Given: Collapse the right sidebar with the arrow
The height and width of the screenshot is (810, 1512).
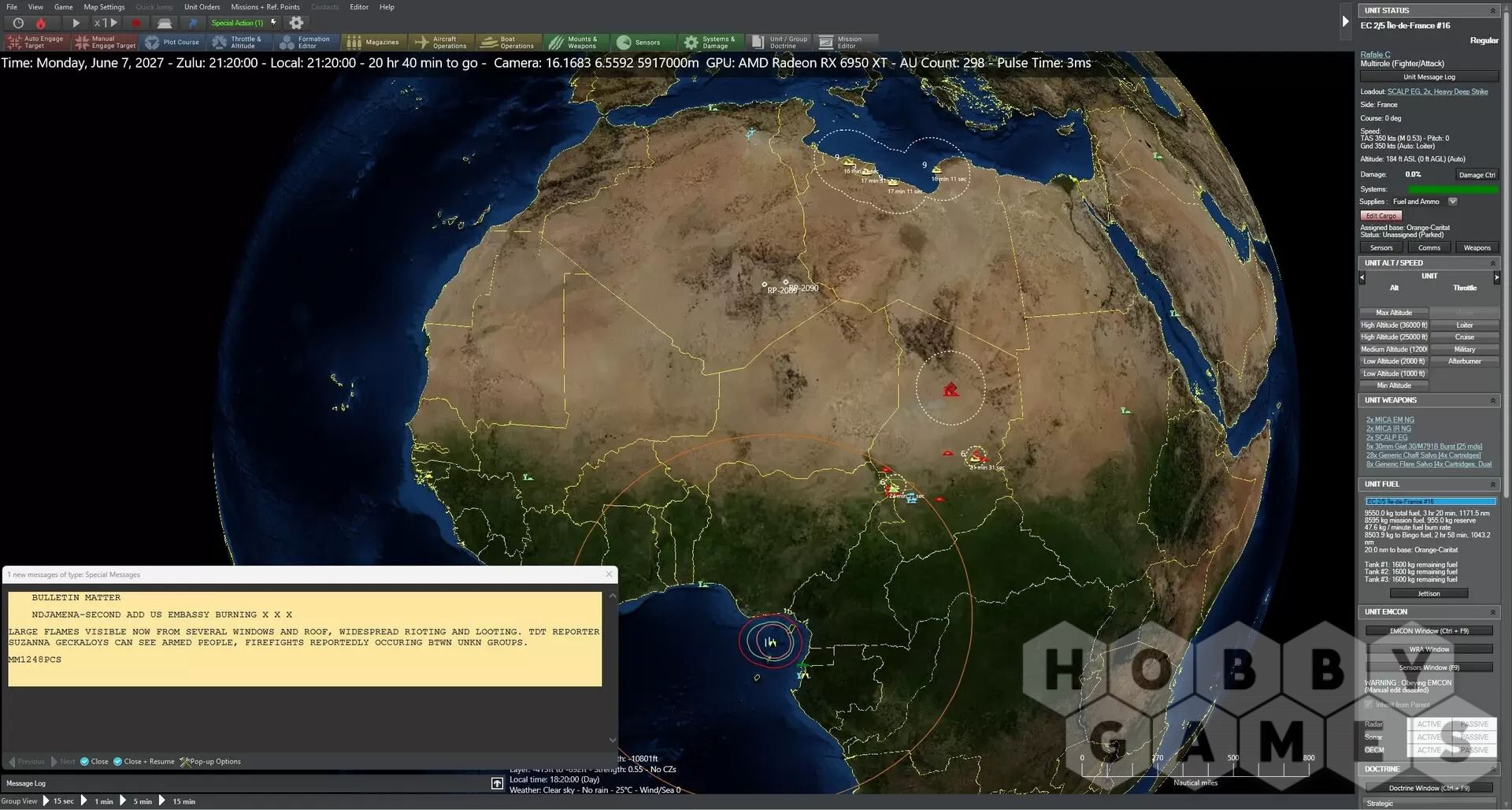Looking at the screenshot, I should tap(1345, 22).
